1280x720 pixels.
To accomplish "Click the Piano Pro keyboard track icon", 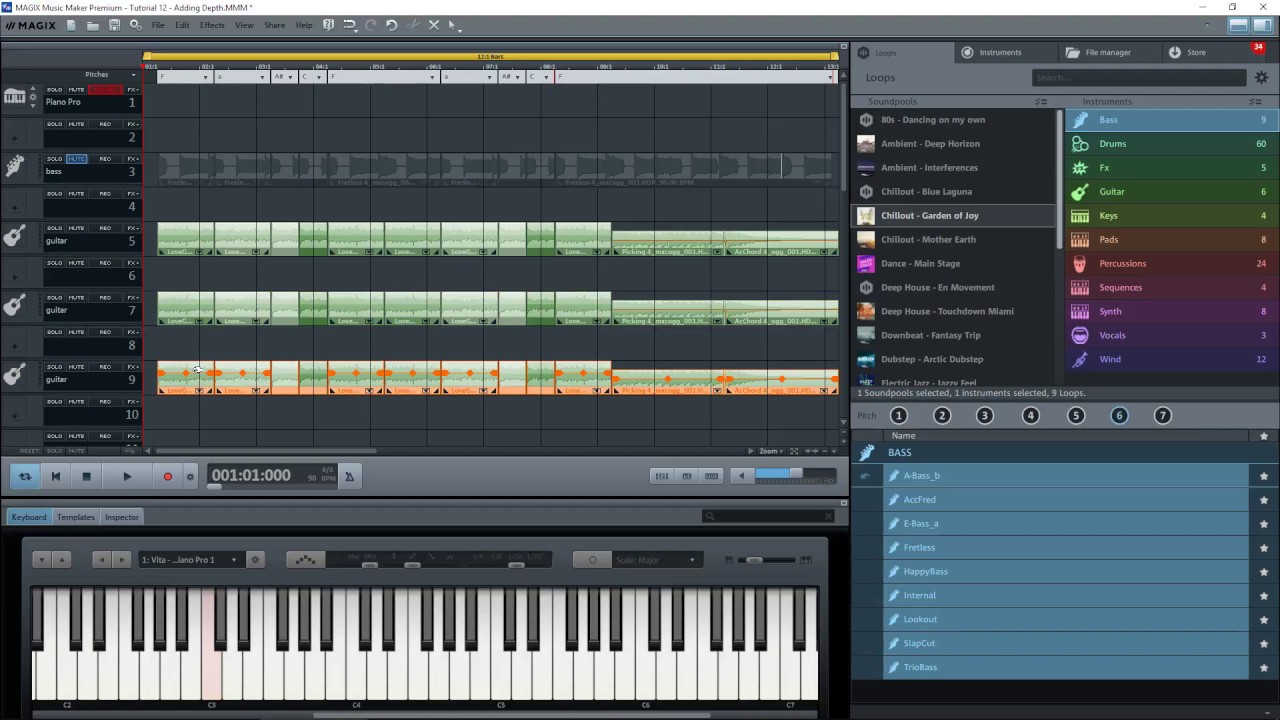I will point(14,97).
